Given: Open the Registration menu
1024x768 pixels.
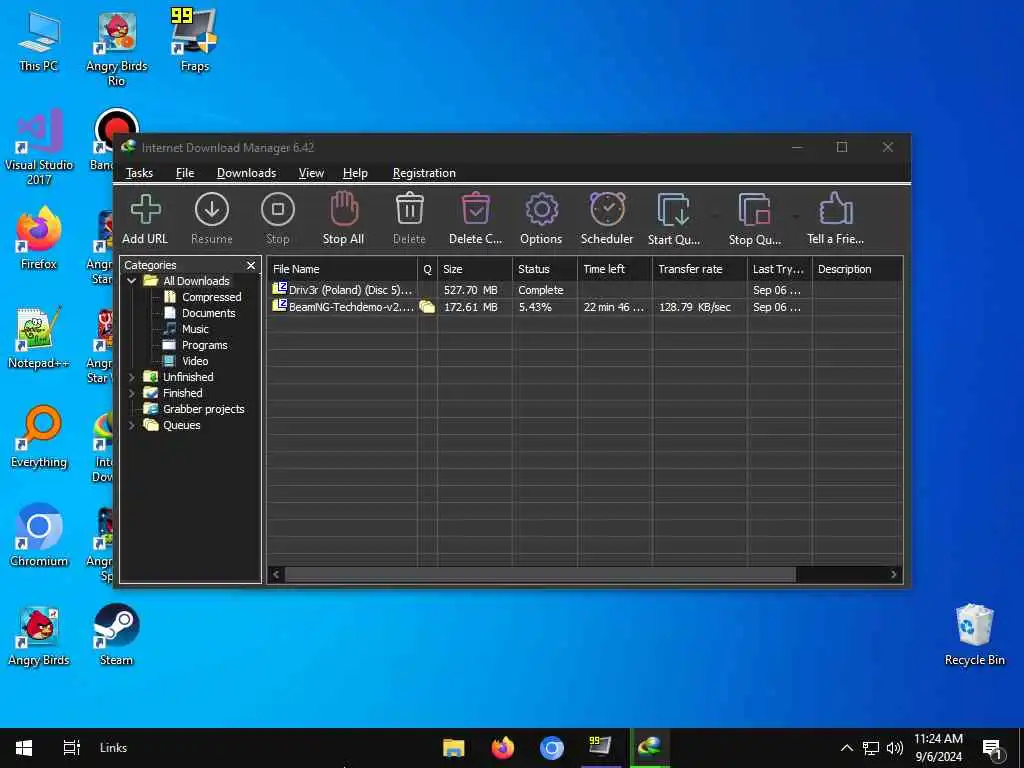Looking at the screenshot, I should coord(424,173).
